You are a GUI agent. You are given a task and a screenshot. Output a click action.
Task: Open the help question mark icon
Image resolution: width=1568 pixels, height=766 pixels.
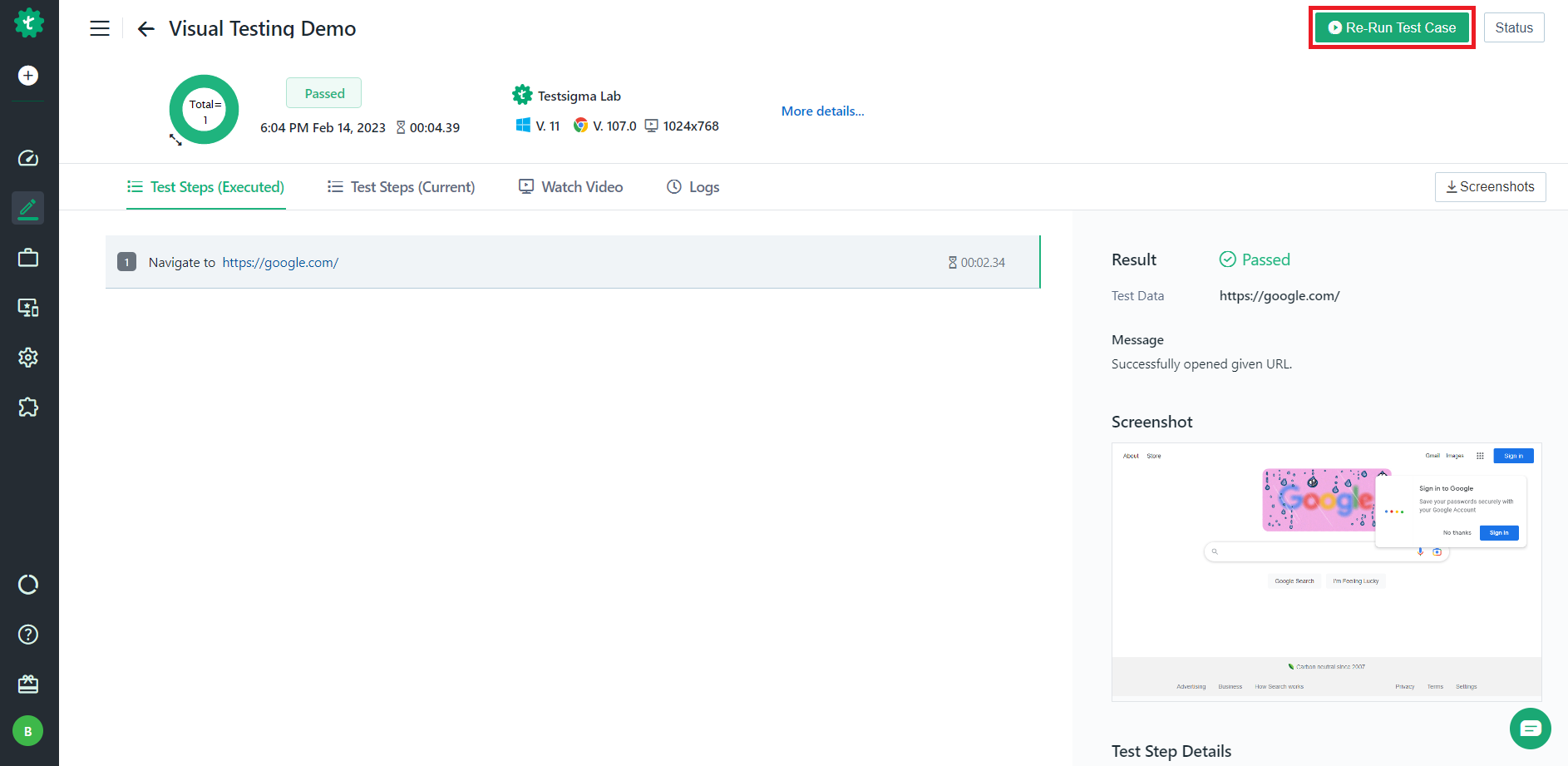click(28, 635)
